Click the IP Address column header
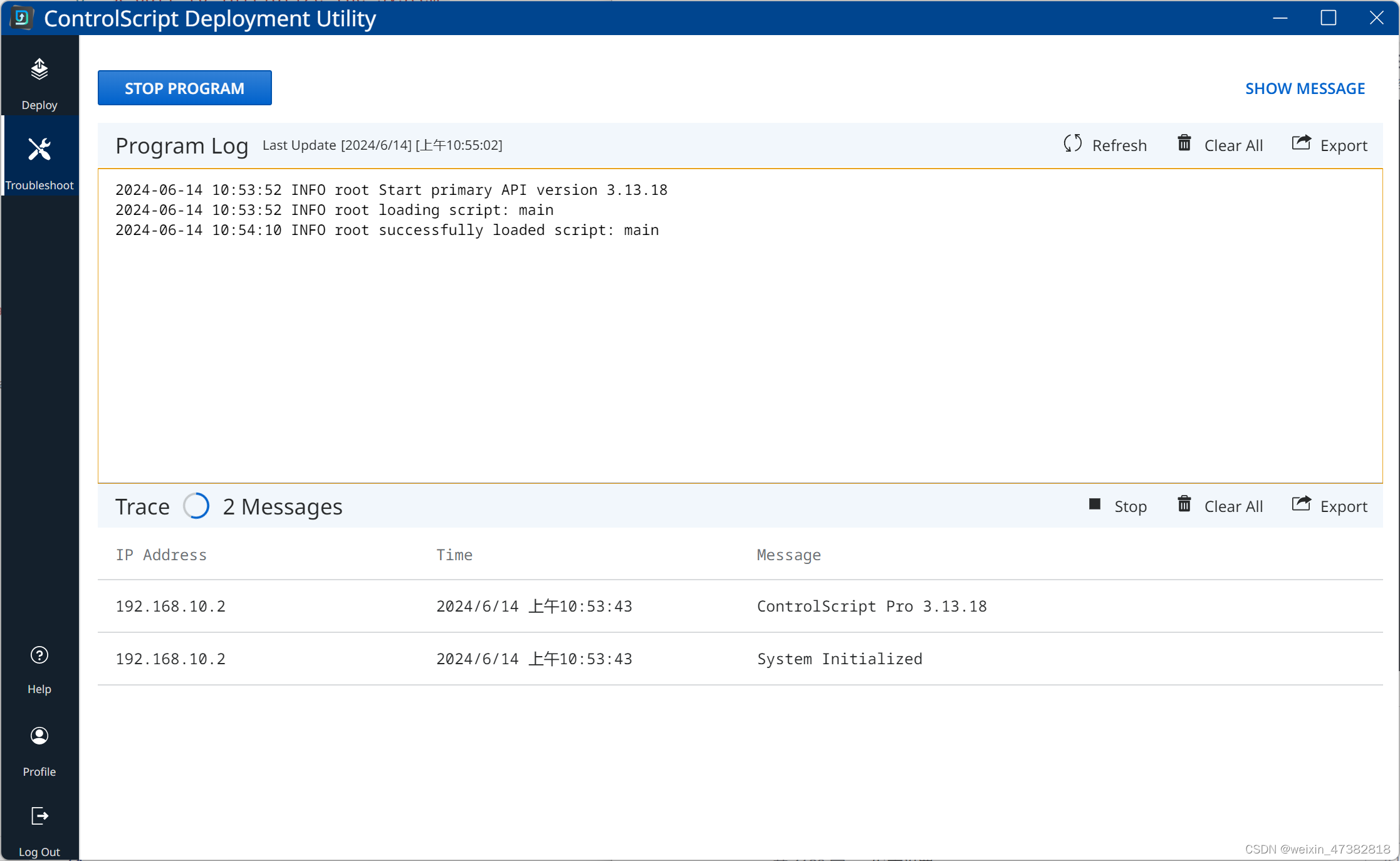The height and width of the screenshot is (861, 1400). coord(160,555)
